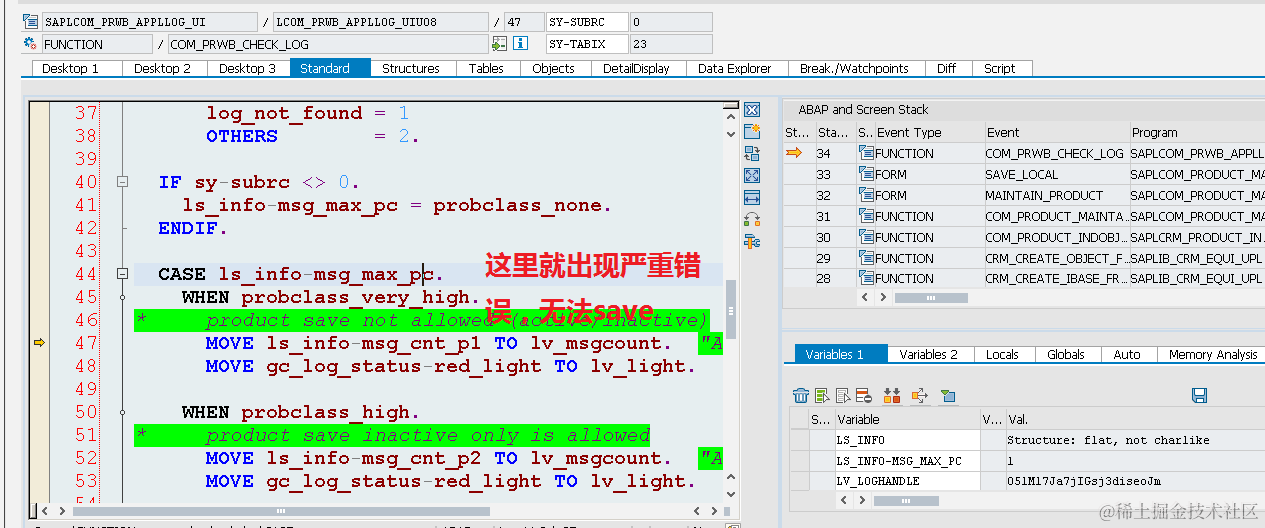Click stack table scroll-left arrow
The width and height of the screenshot is (1265, 528).
tap(866, 297)
